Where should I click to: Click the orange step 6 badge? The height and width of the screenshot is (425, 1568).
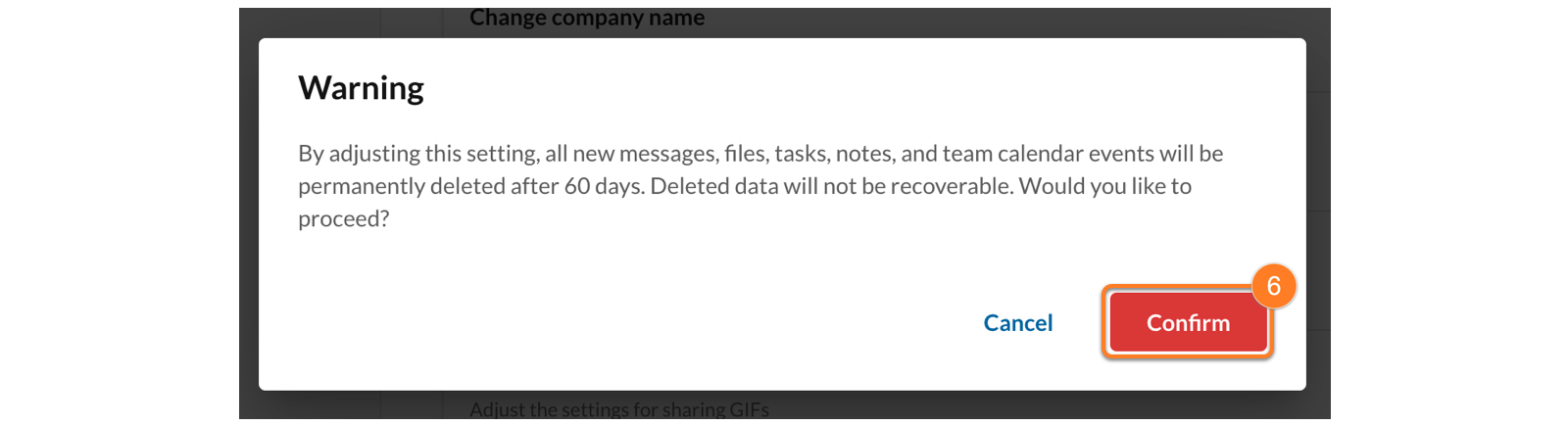coord(1273,286)
